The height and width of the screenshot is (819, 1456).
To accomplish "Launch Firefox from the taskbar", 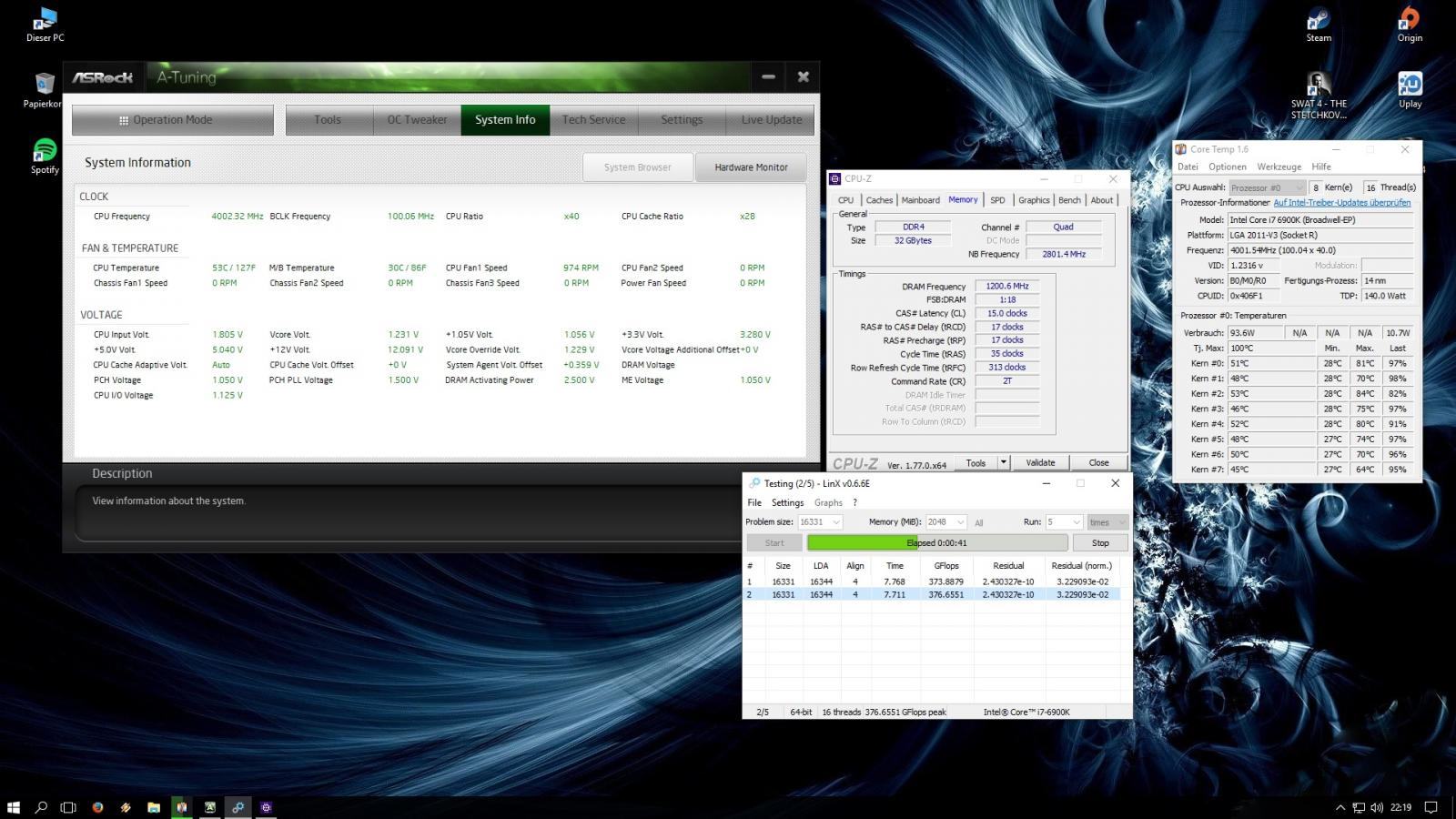I will coord(97,807).
